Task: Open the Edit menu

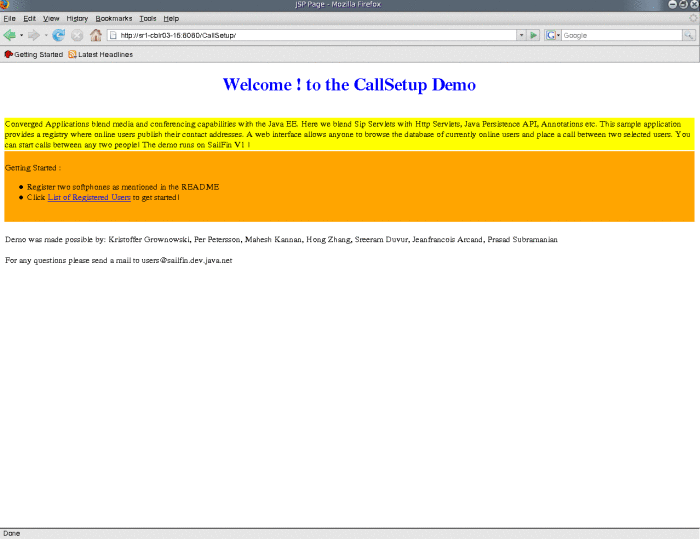Action: [x=29, y=18]
